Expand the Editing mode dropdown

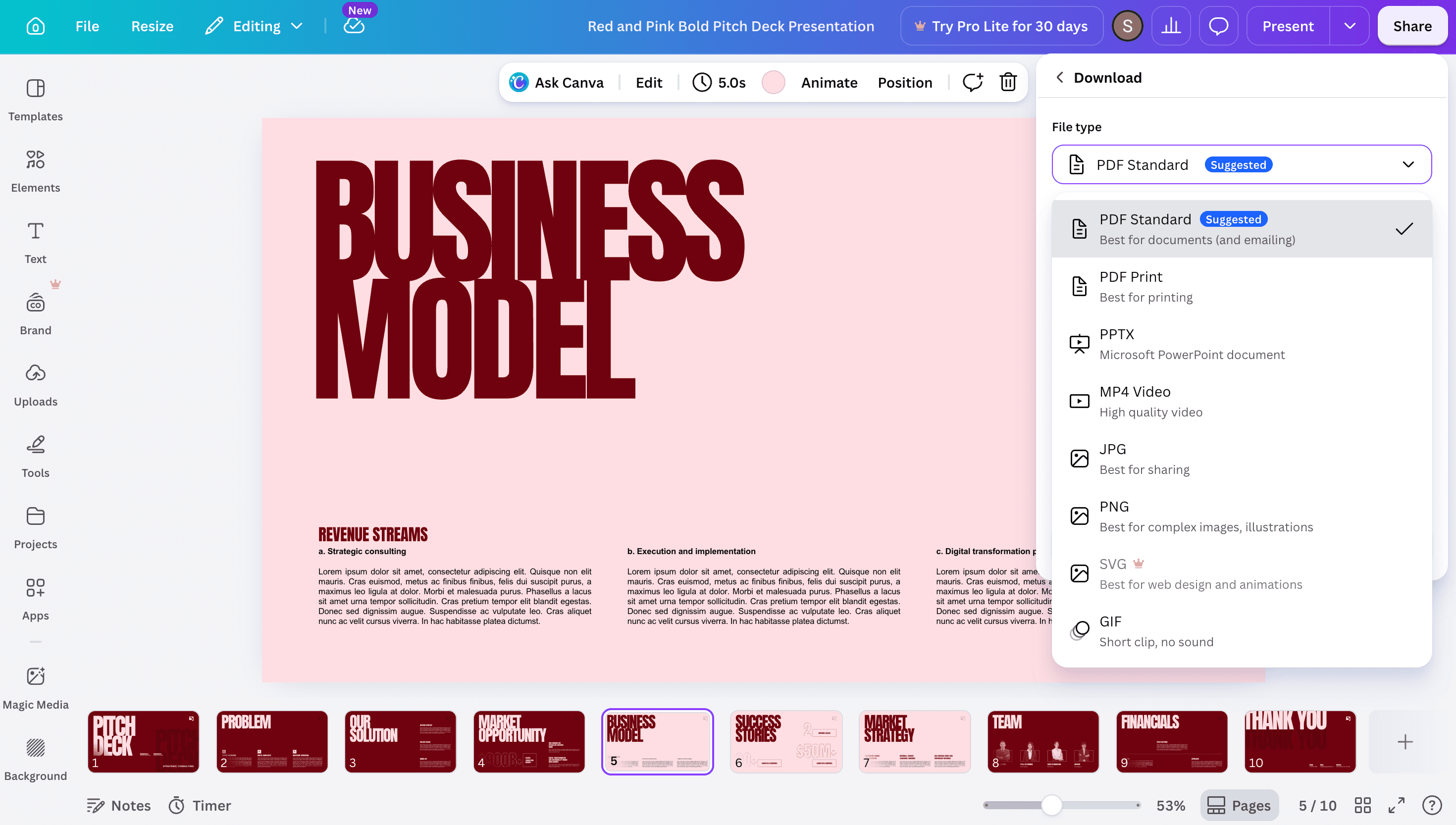(254, 26)
